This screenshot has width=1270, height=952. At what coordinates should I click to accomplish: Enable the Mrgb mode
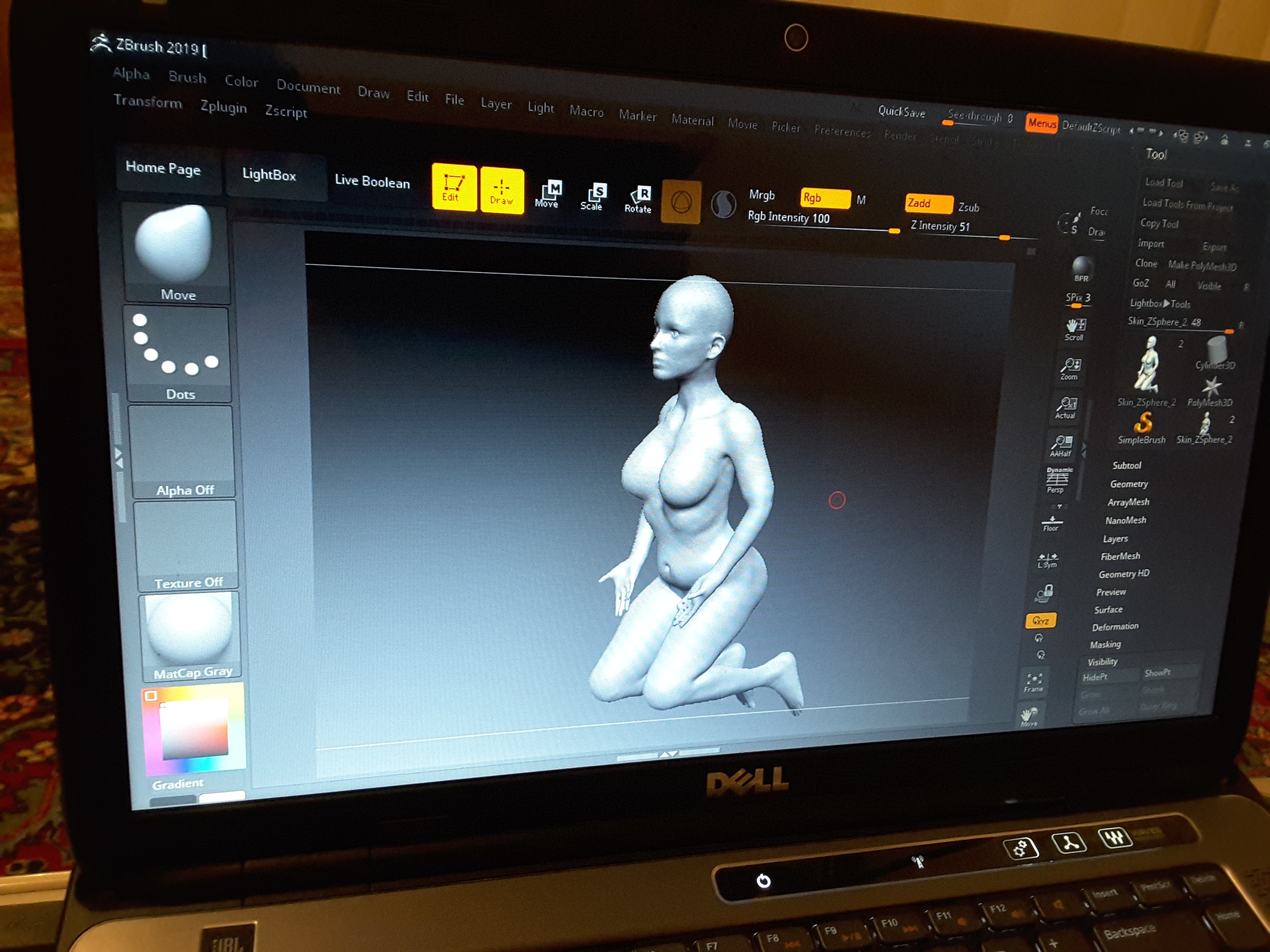coord(762,195)
